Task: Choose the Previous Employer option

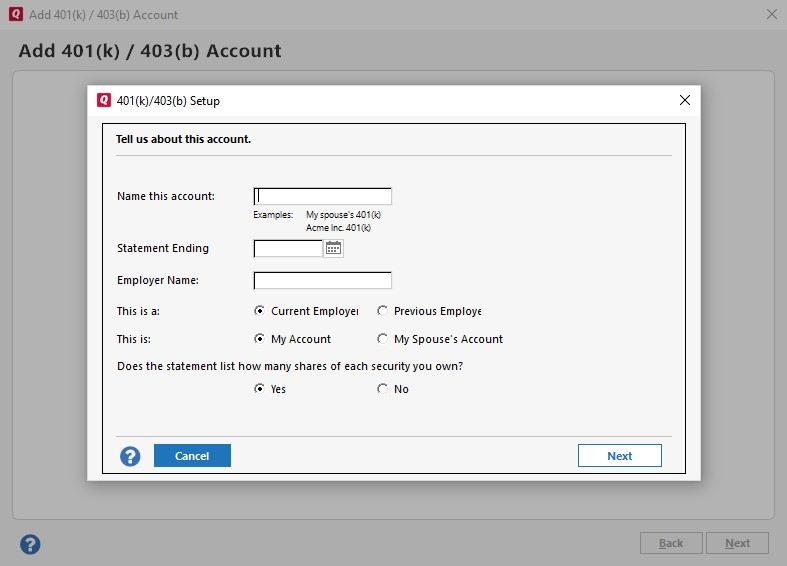Action: [x=382, y=311]
